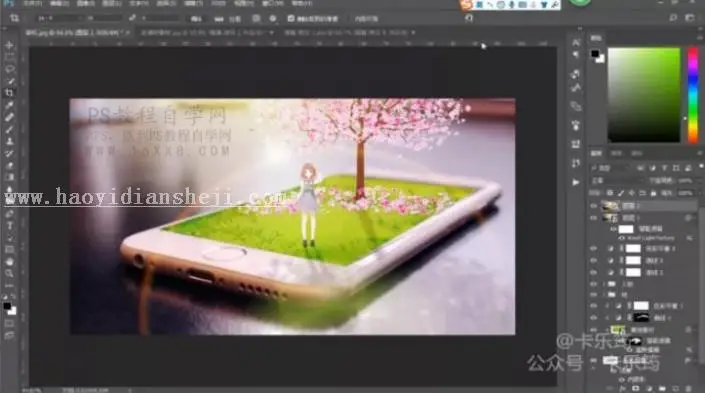
Task: Click the search icon at top right
Action: [x=673, y=18]
